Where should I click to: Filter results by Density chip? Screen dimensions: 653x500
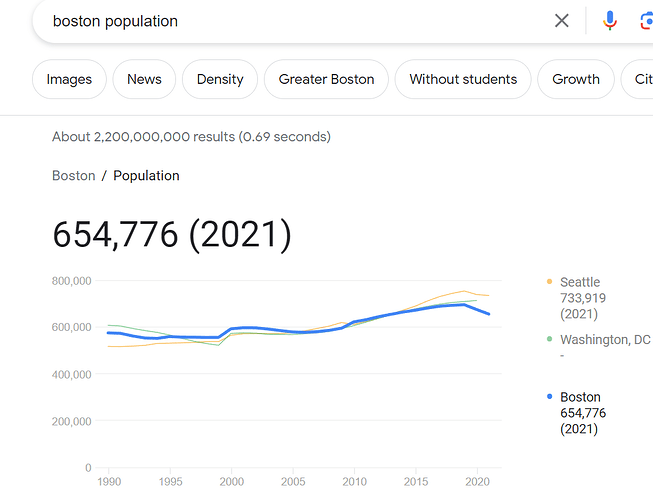(x=220, y=79)
